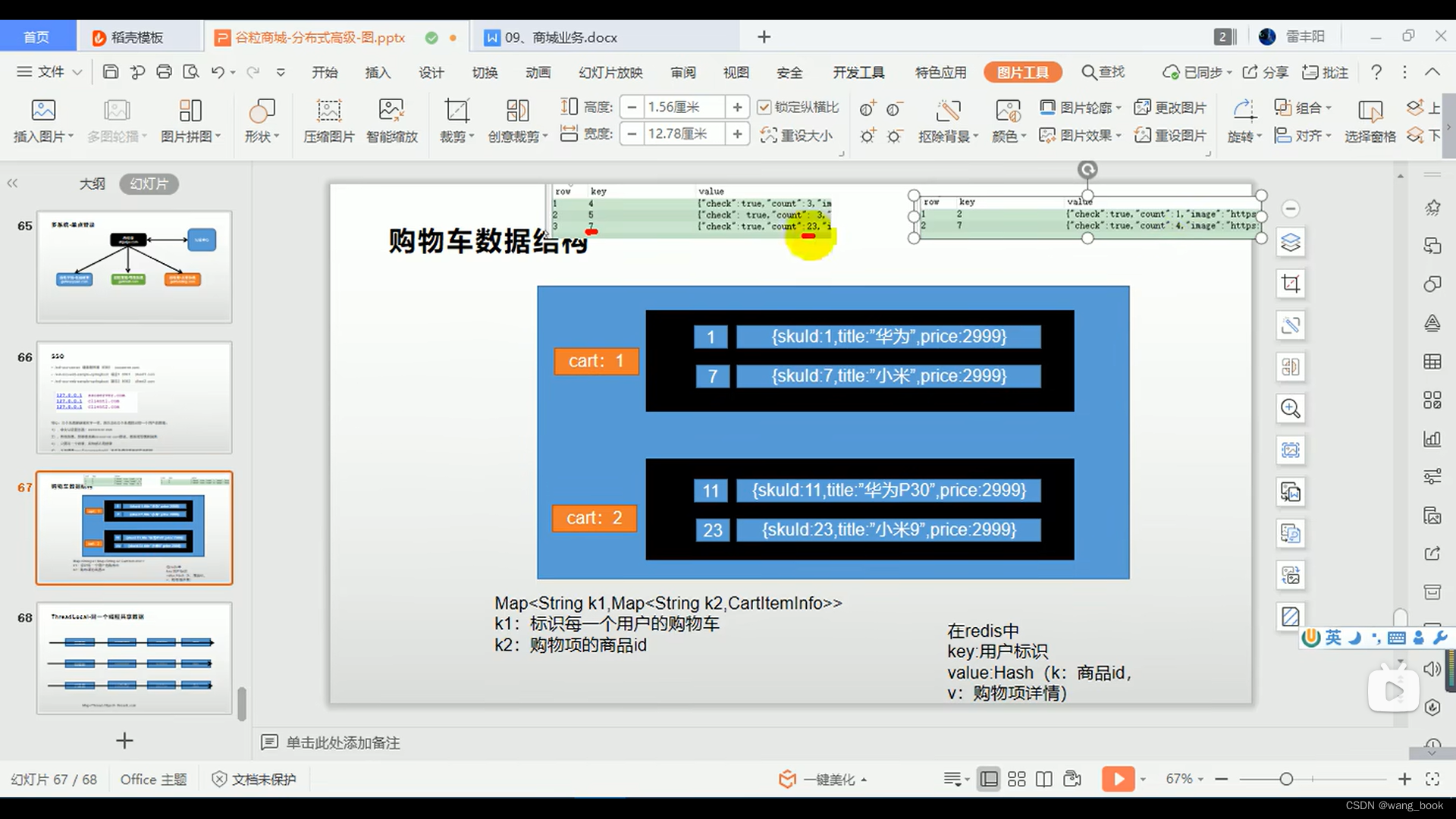Click the 智能缩放 smart zoom icon

coord(391,121)
